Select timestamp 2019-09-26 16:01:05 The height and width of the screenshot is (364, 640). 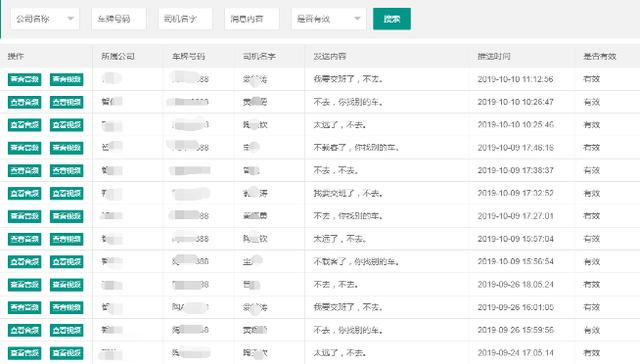[516, 307]
